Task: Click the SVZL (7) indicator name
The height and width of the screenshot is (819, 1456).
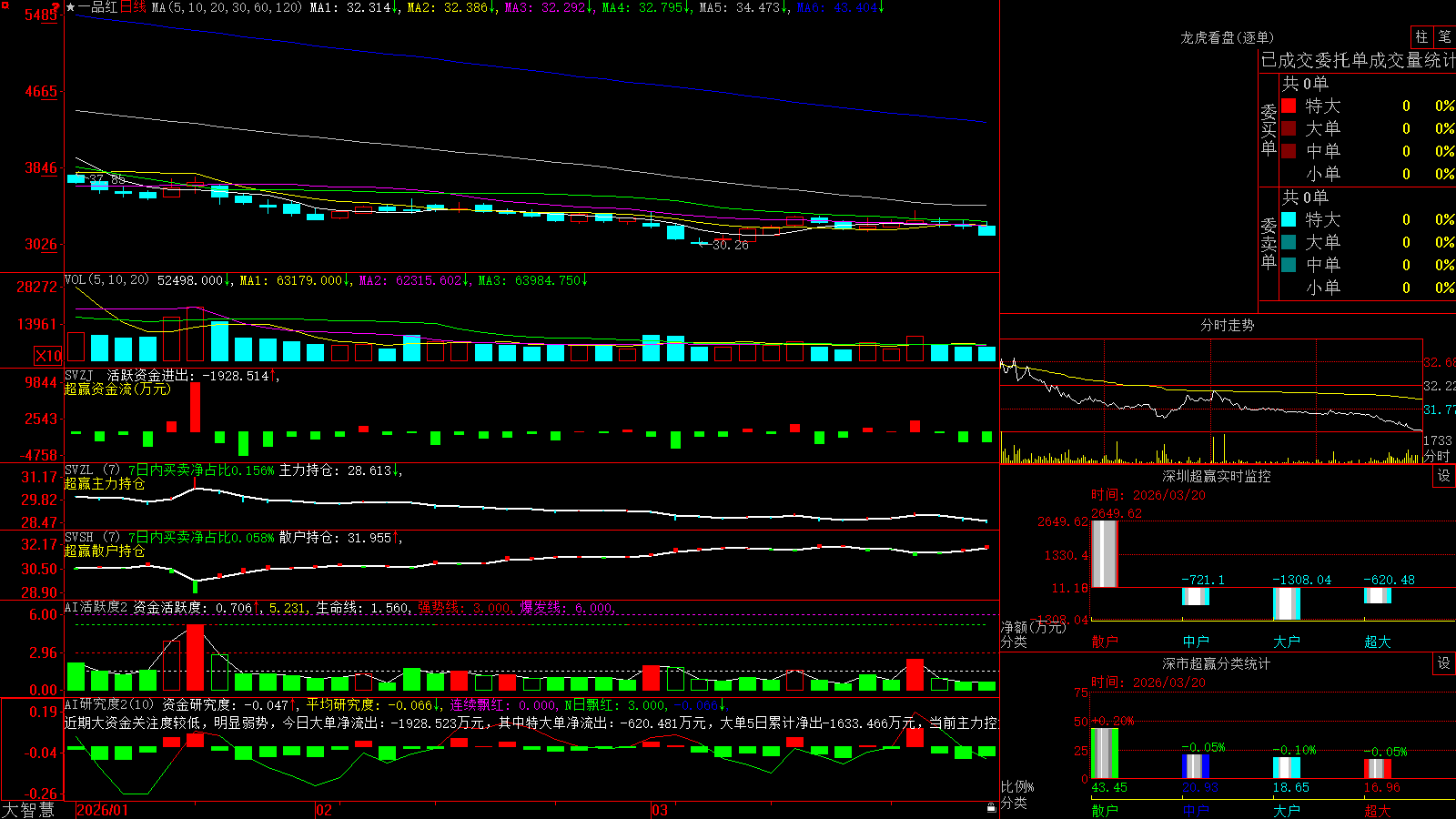Action: [92, 470]
